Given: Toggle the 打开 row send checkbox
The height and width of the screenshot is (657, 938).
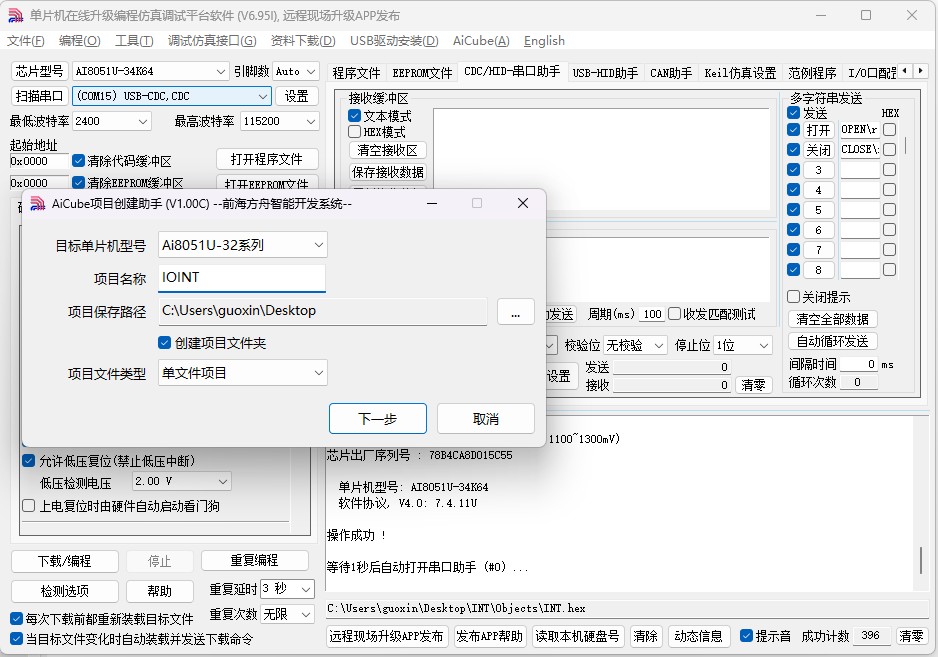Looking at the screenshot, I should [x=793, y=129].
